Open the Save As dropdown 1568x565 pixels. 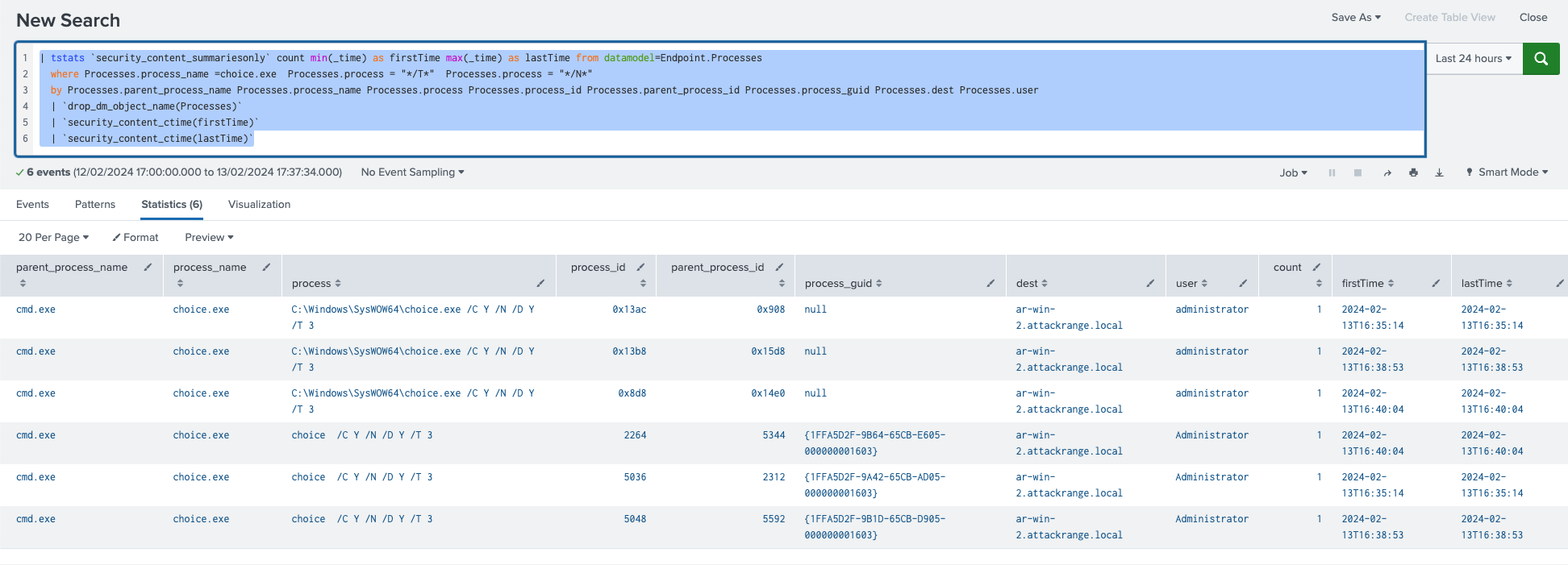1356,18
